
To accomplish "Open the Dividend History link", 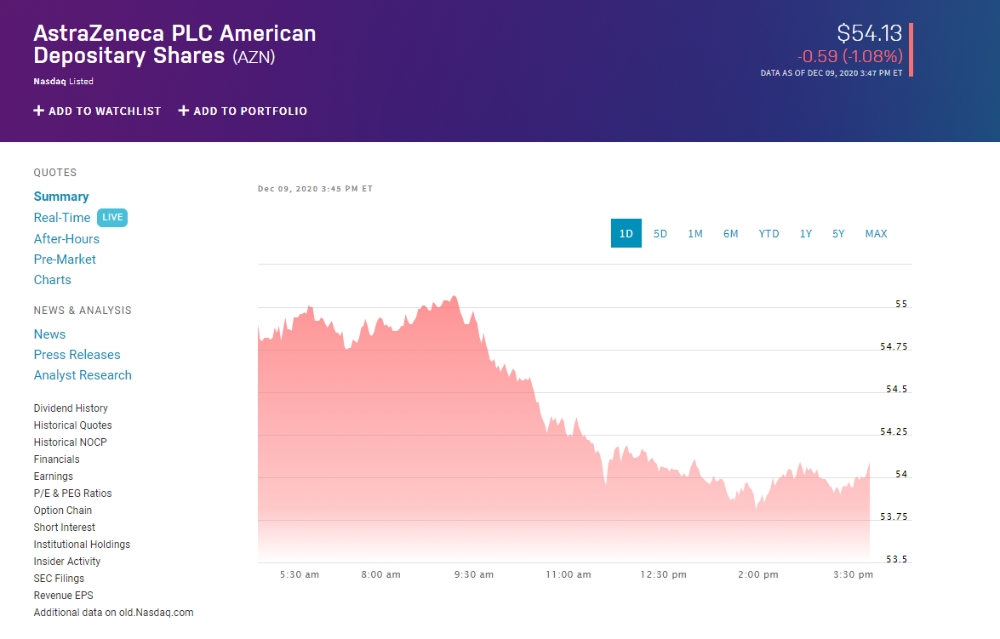I will (71, 408).
